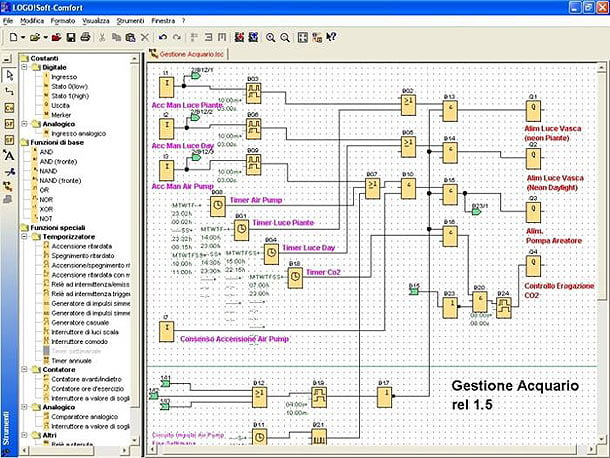Click the Paste clipboard icon
The image size is (610, 458).
click(x=130, y=37)
